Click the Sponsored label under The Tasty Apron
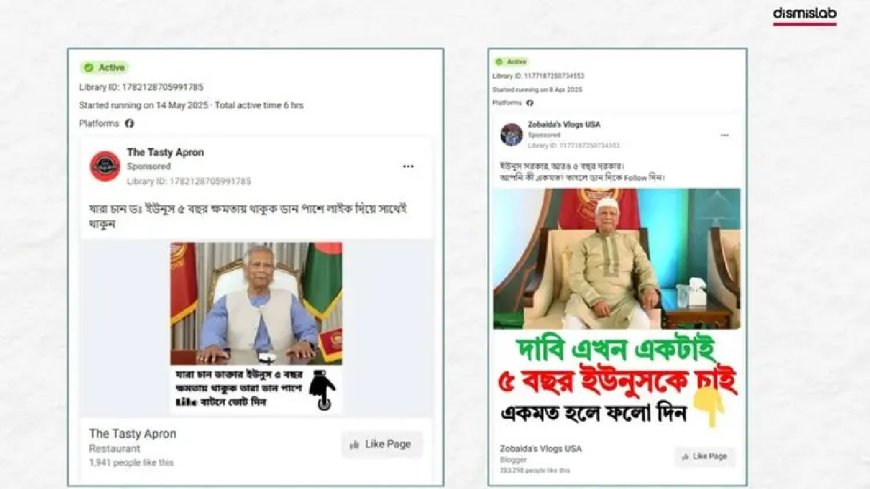The width and height of the screenshot is (870, 489). [x=149, y=167]
